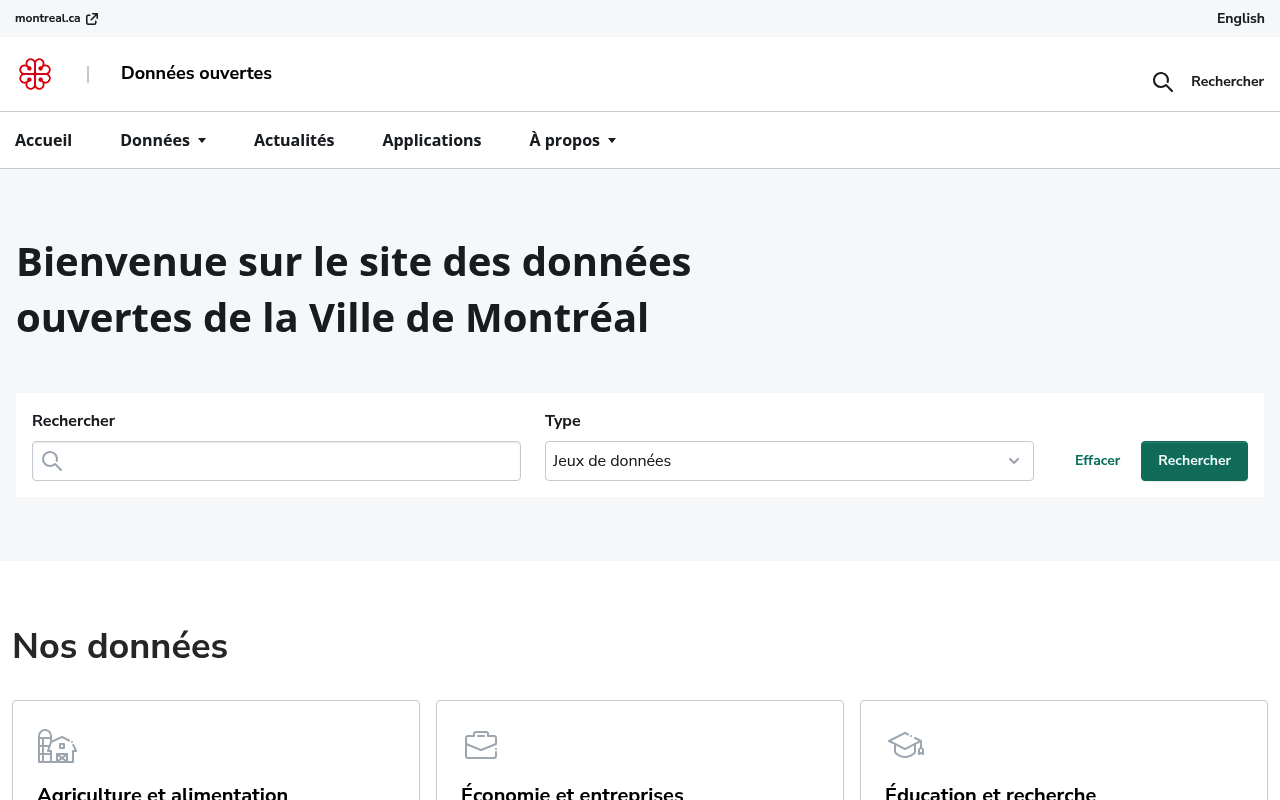
Task: Click the external link icon beside montreal.ca
Action: (92, 19)
